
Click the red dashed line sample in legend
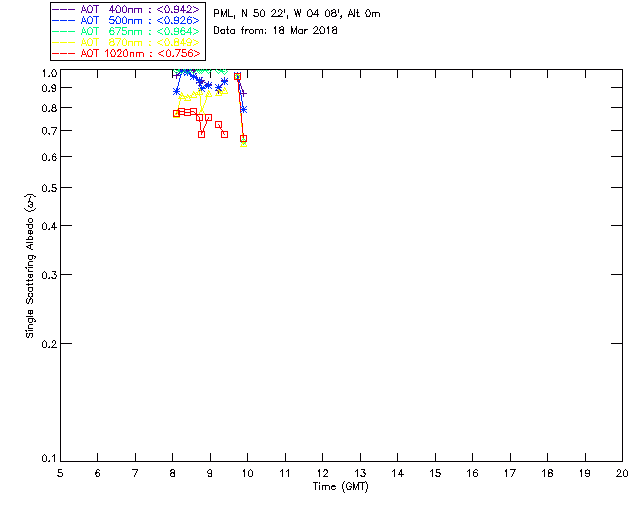tap(64, 53)
